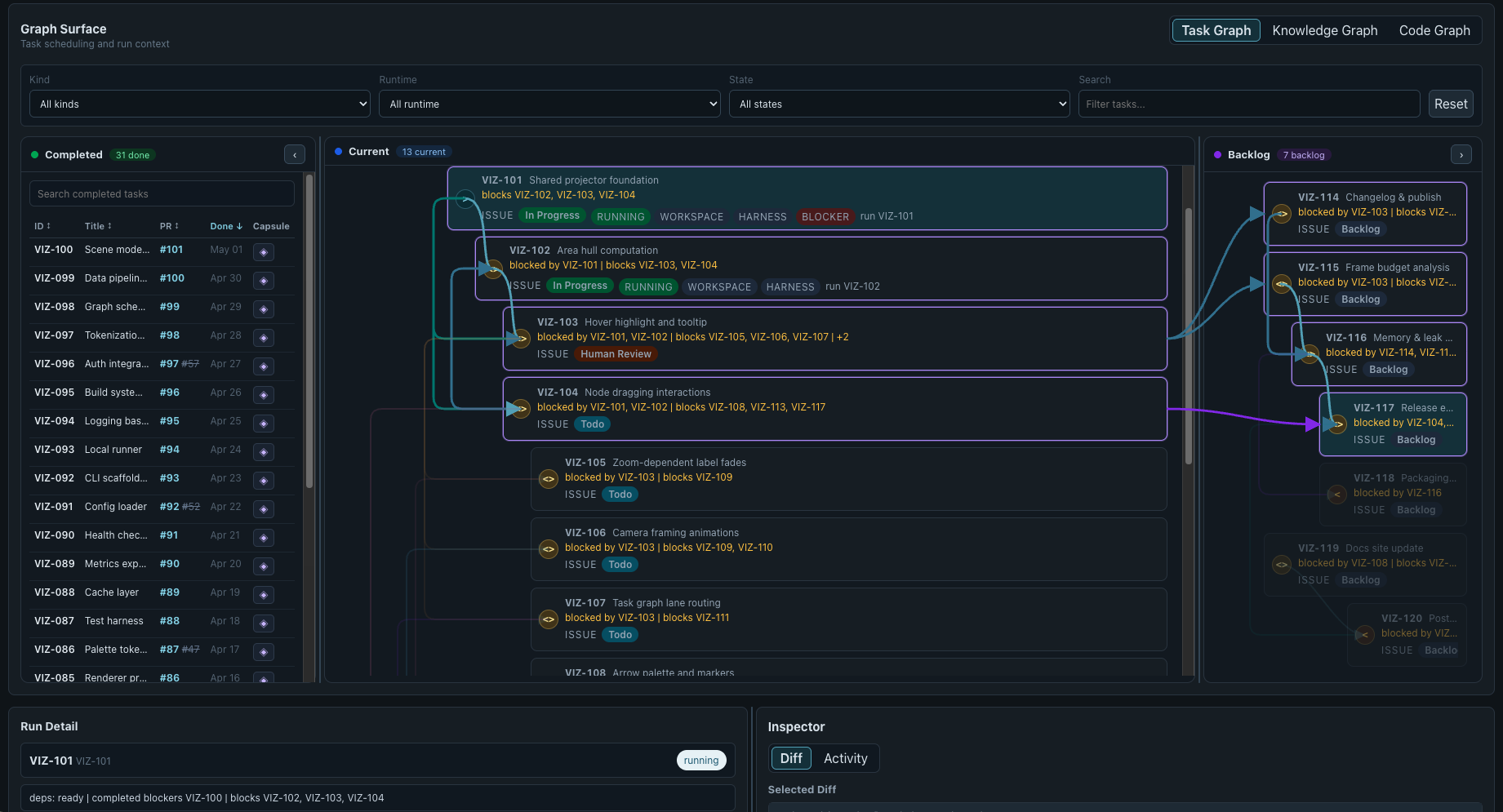1503x812 pixels.
Task: Open pull request #101 link
Action: [x=171, y=250]
